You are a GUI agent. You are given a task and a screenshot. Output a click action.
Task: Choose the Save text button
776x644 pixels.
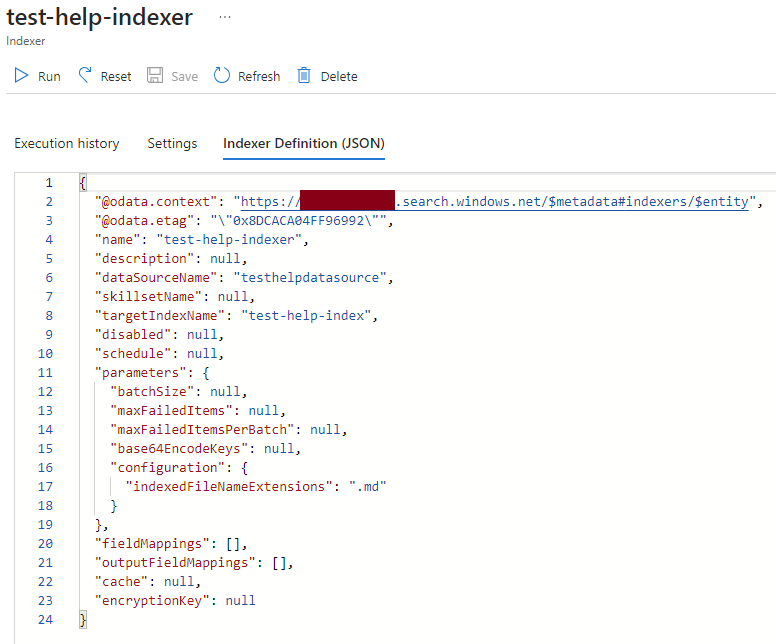[x=185, y=77]
